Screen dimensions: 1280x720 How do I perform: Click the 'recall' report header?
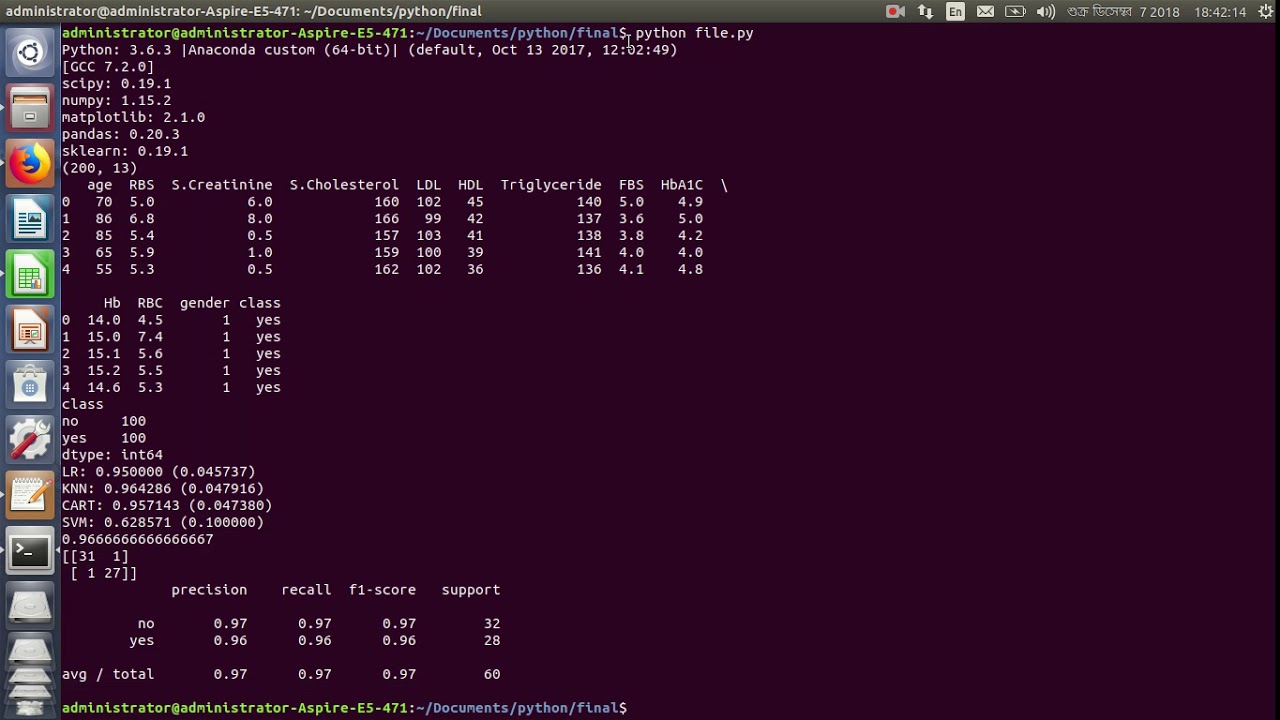click(x=306, y=590)
